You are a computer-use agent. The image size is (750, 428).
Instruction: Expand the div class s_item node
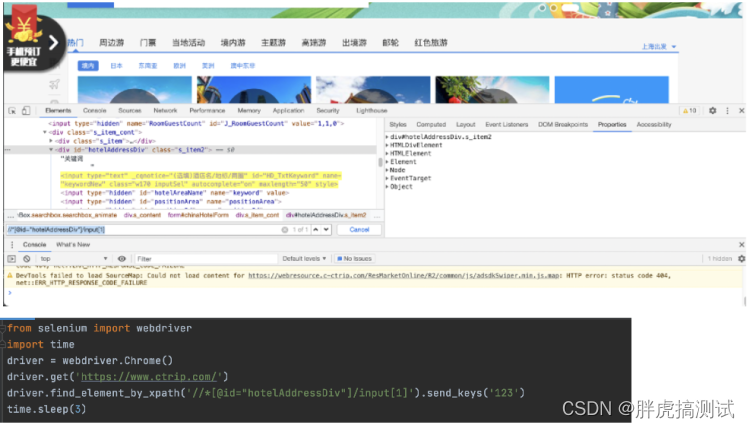tap(51, 141)
